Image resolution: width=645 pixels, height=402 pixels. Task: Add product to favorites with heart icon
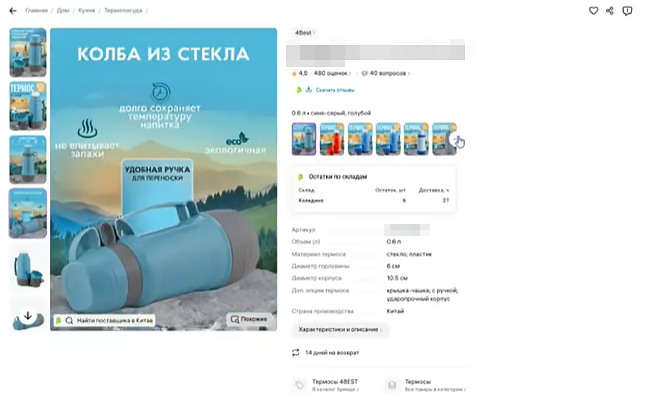click(593, 11)
